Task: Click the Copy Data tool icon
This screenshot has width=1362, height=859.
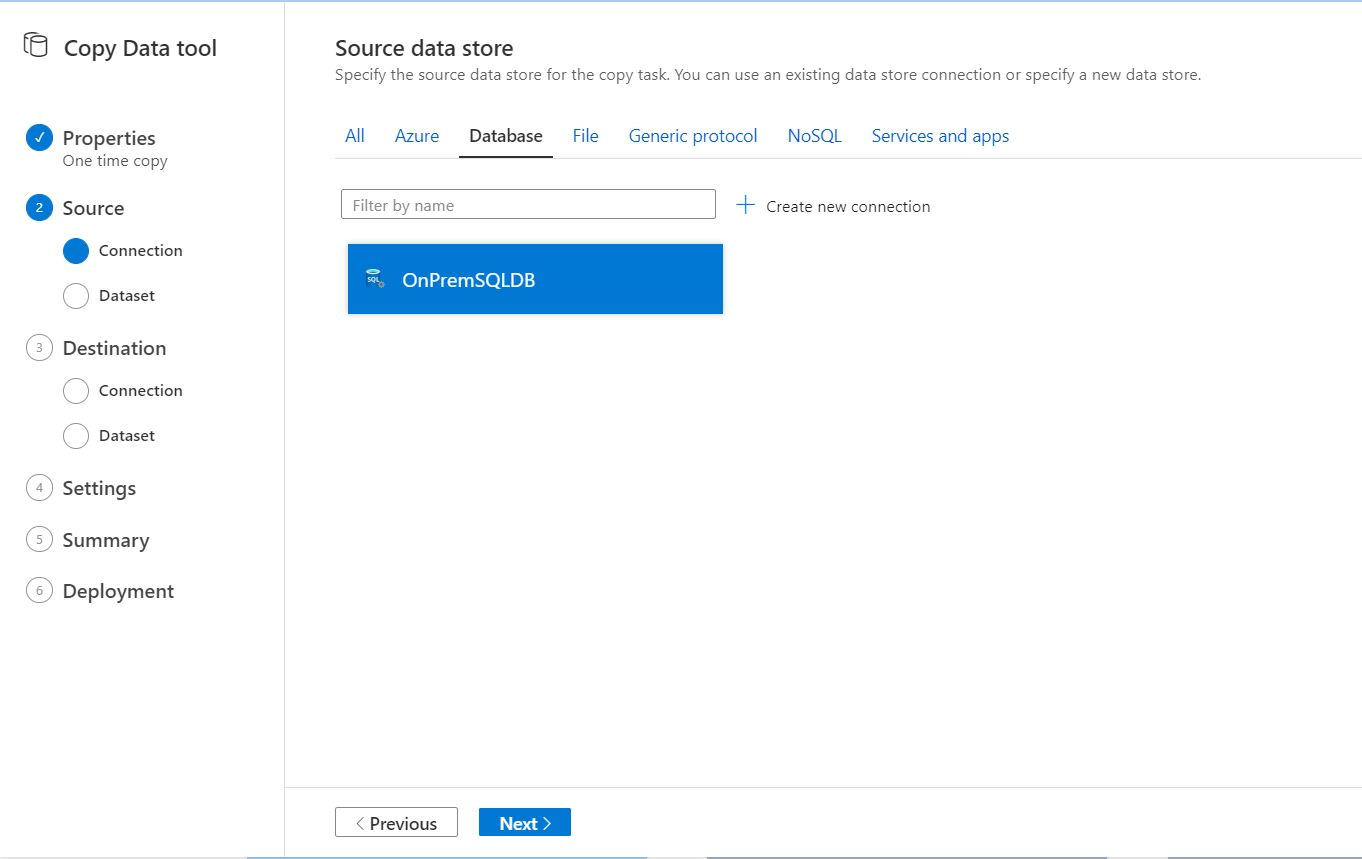Action: [x=36, y=44]
